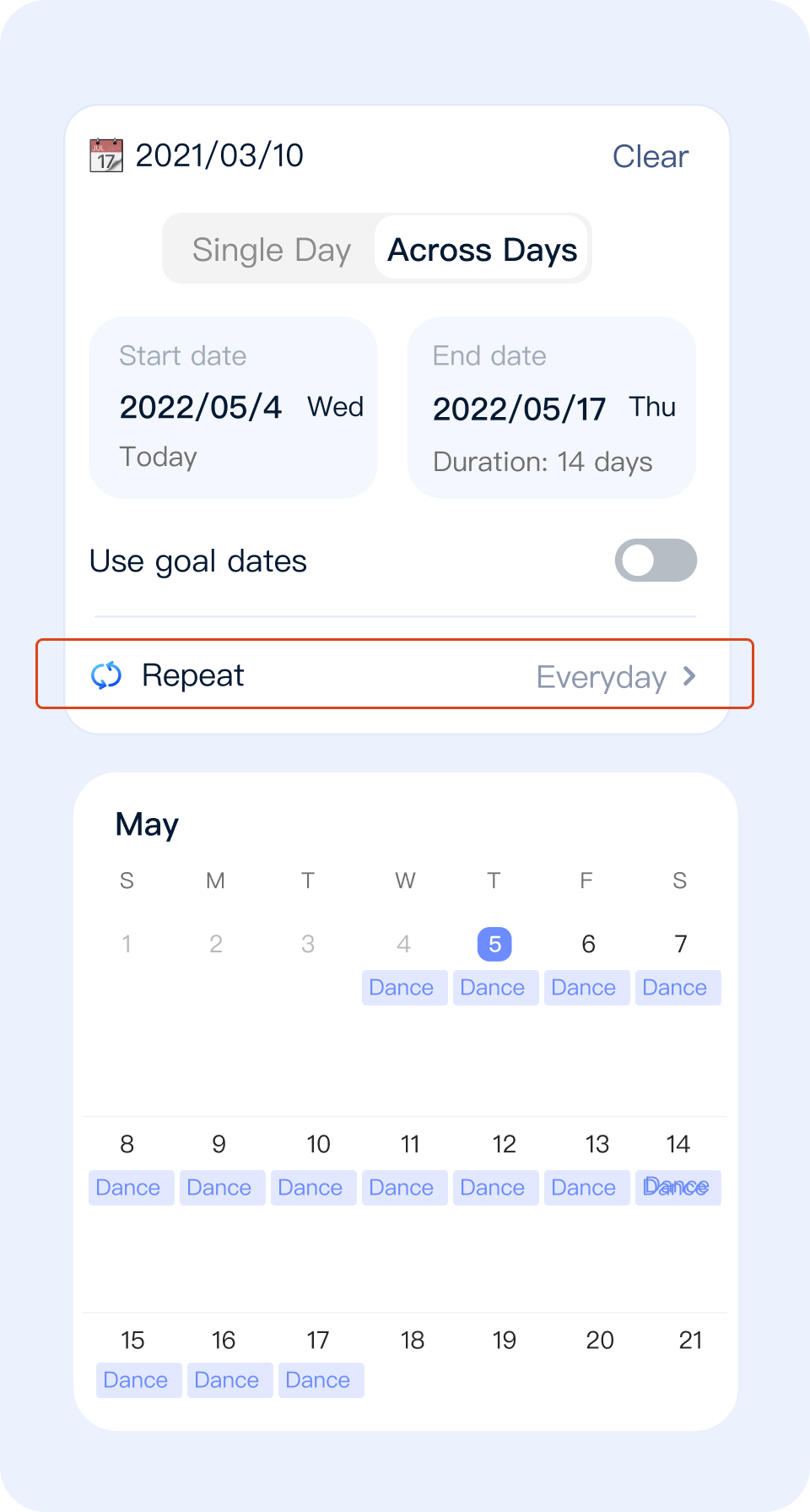810x1512 pixels.
Task: Choose May 21 in the calendar
Action: tap(690, 1340)
